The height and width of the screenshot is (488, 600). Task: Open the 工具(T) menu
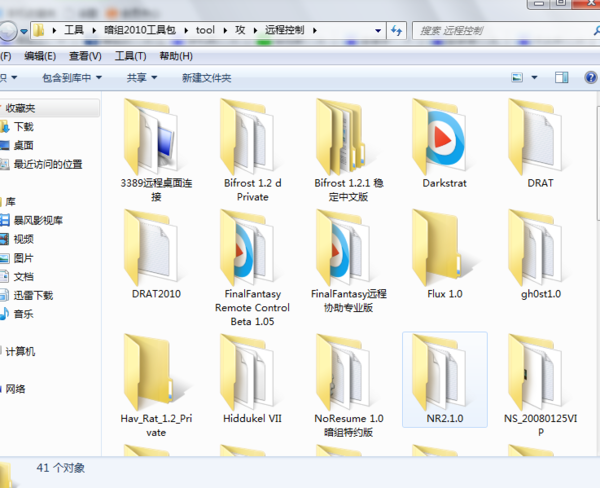130,56
